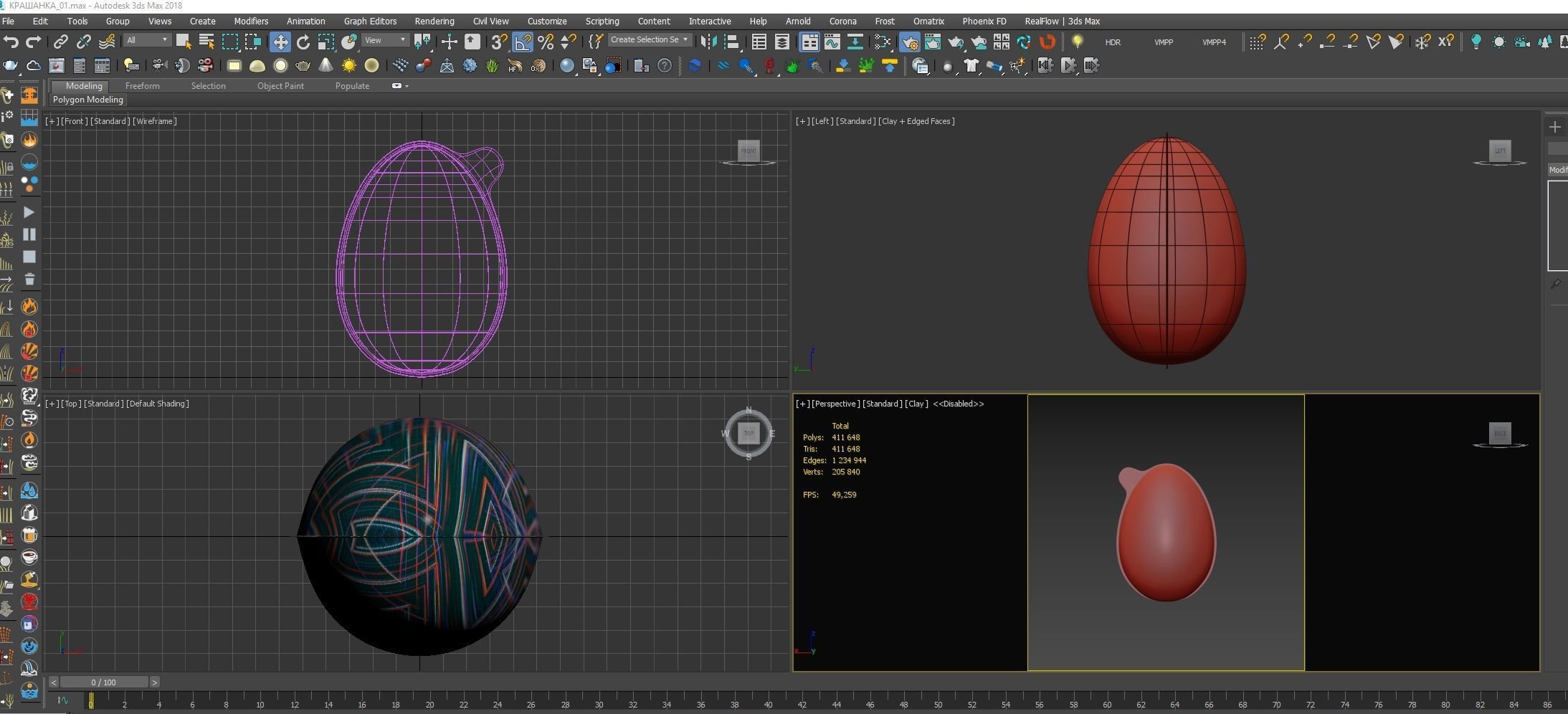Viewport: 1568px width, 714px height.
Task: Click the pin icon in command panel
Action: coord(1556,284)
